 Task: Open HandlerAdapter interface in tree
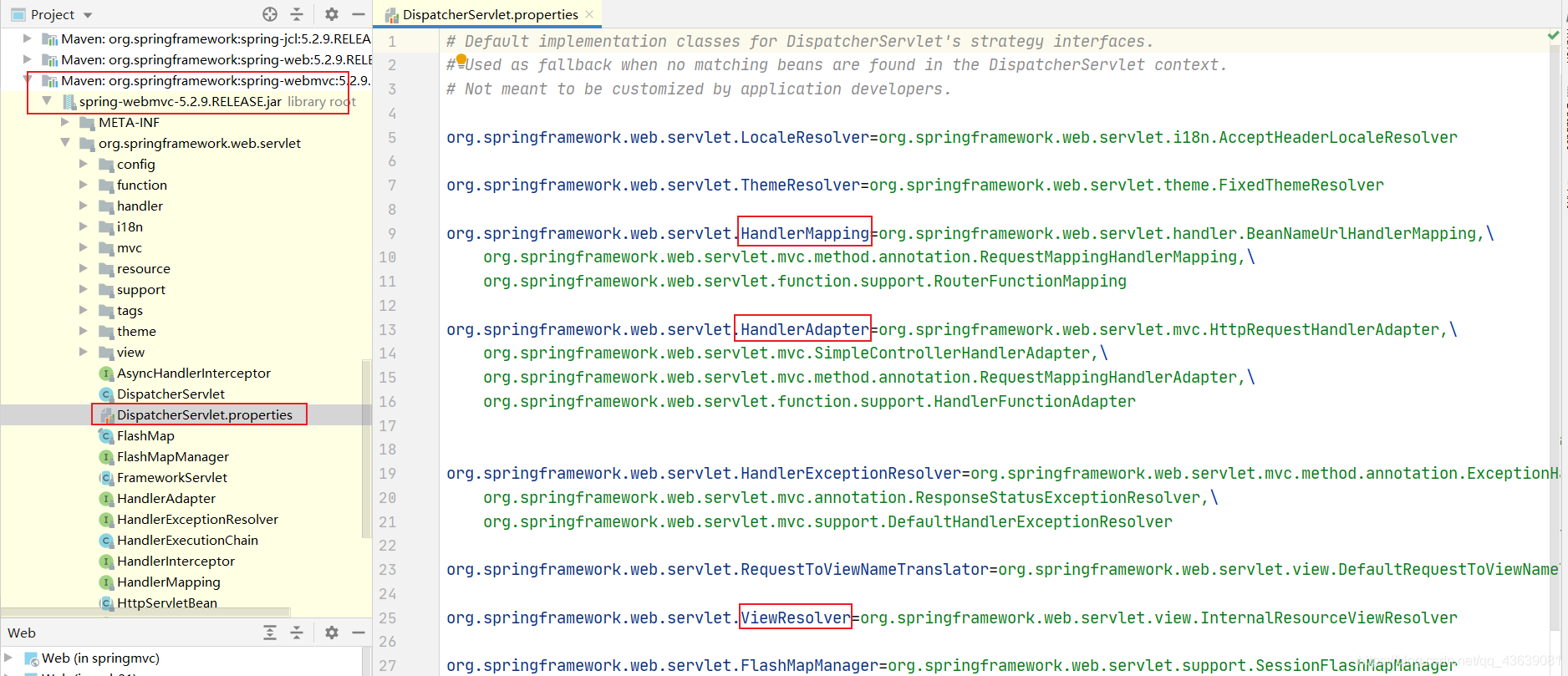coord(165,498)
